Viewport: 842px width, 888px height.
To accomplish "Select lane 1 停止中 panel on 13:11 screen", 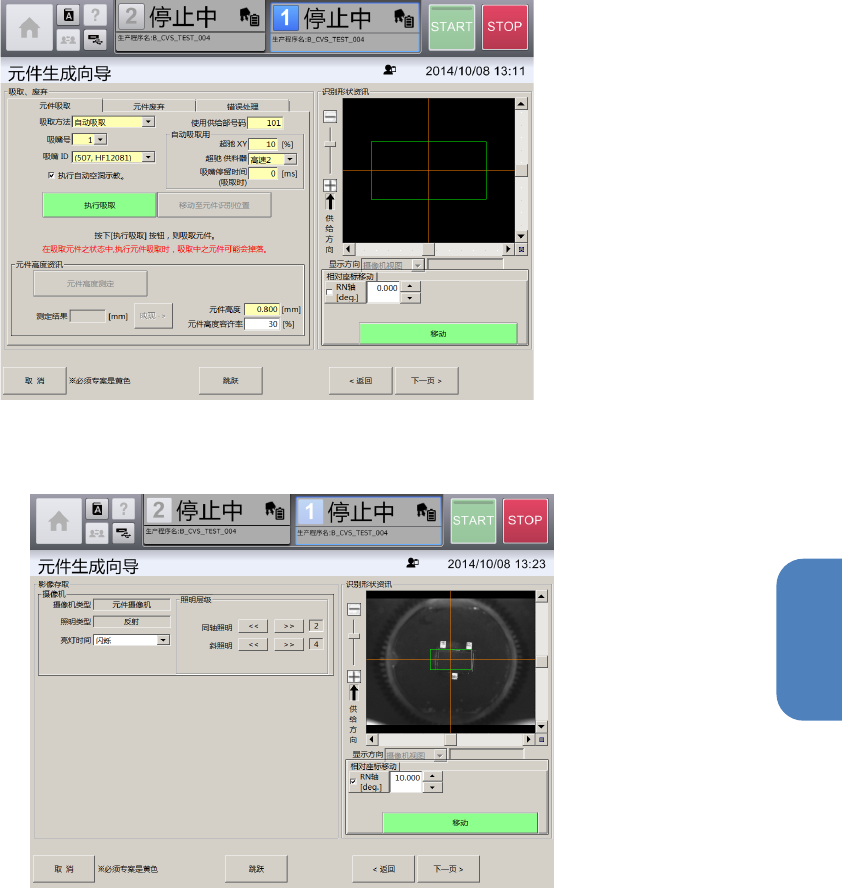I will coord(345,28).
